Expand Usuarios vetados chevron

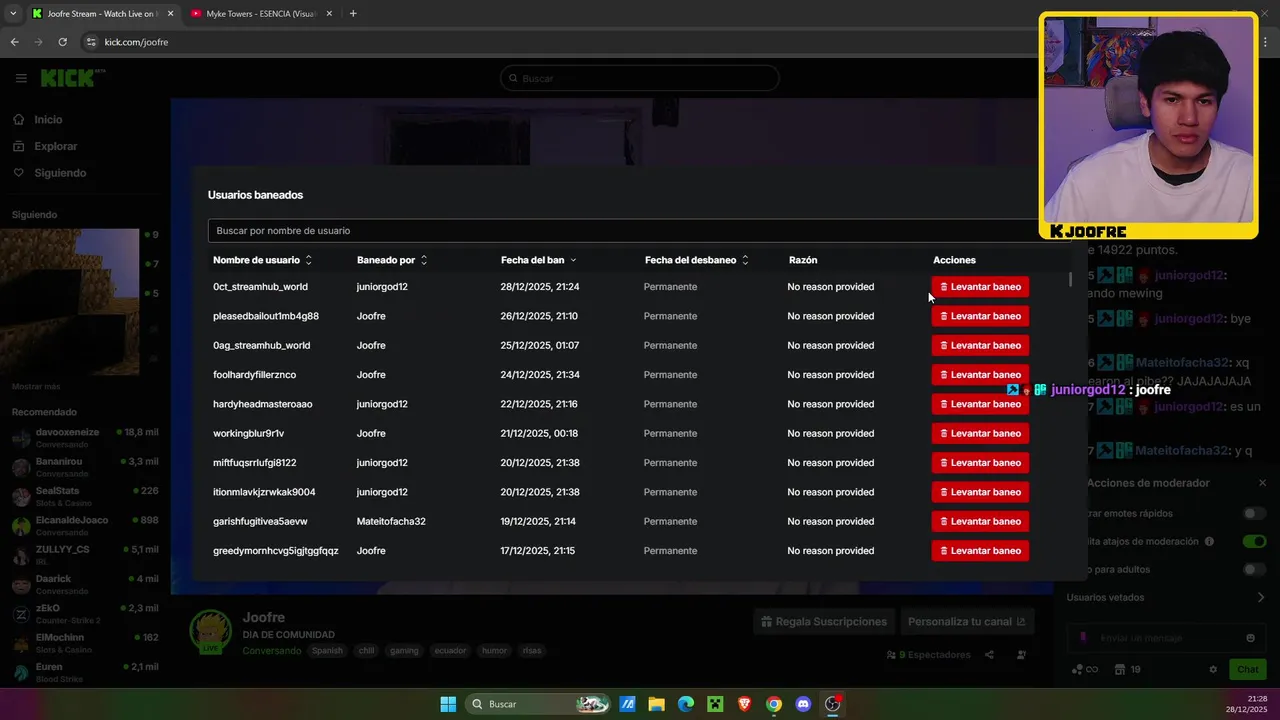coord(1261,597)
